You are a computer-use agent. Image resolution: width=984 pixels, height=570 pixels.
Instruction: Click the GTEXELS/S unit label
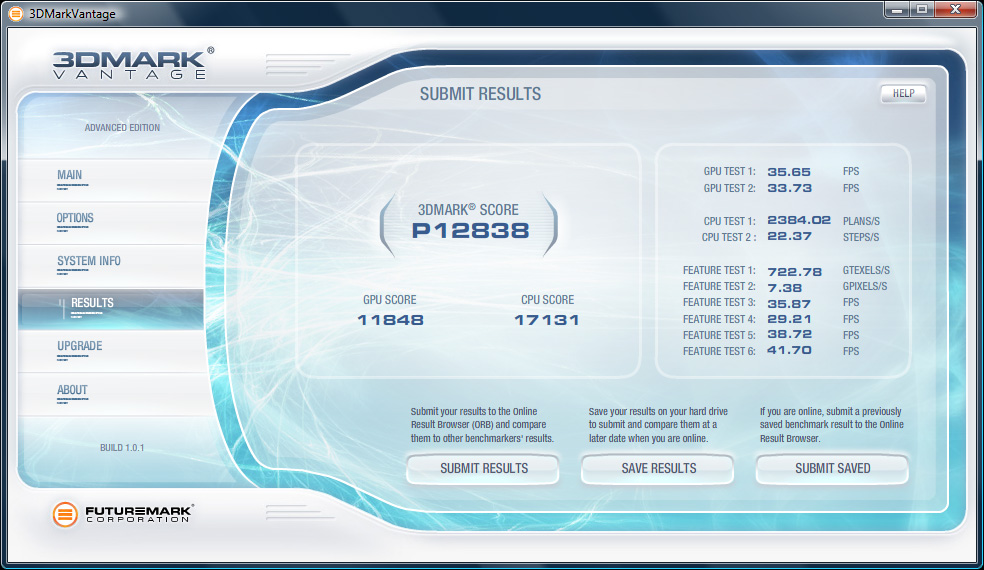(866, 271)
